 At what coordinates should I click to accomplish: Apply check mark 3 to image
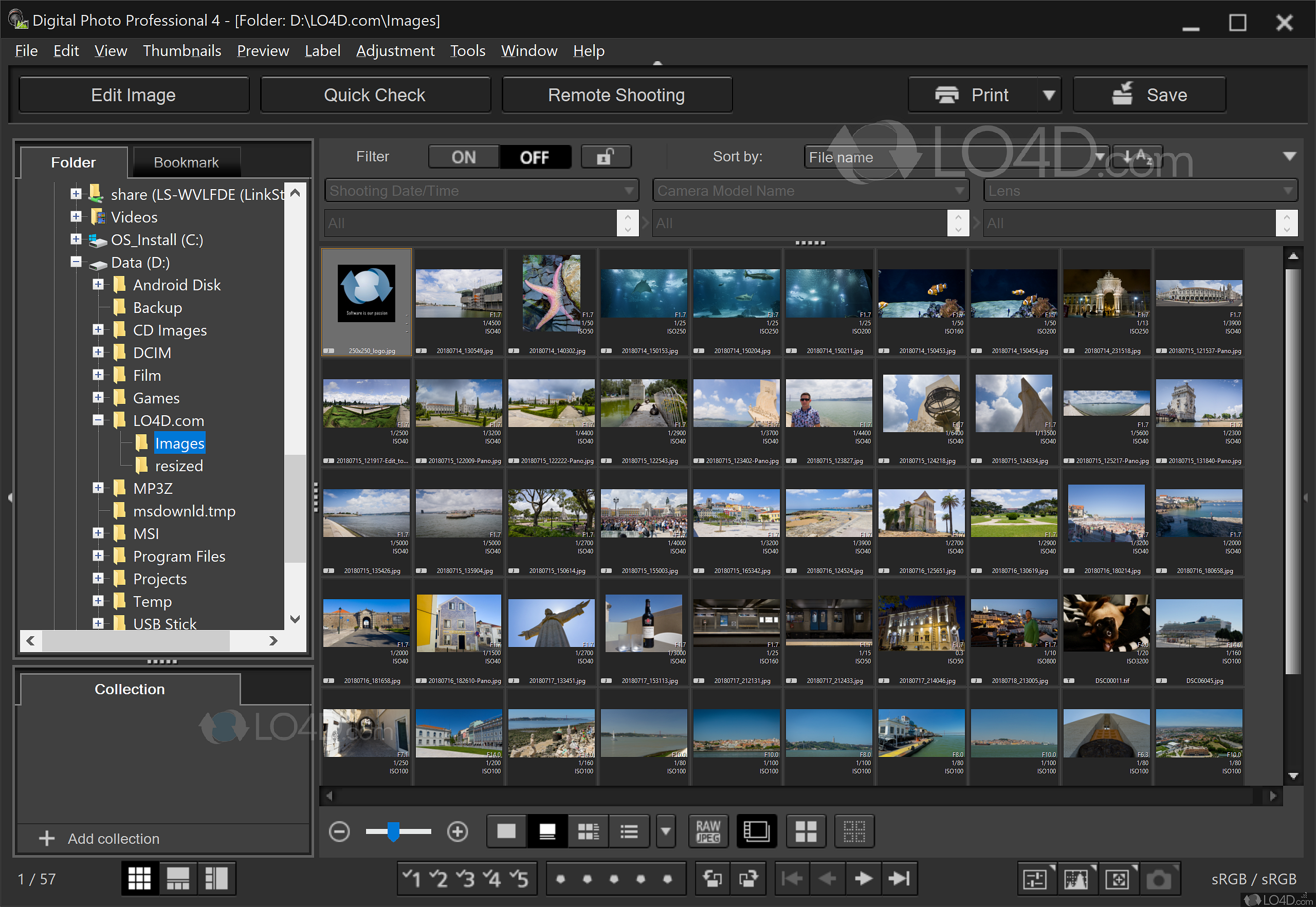465,879
